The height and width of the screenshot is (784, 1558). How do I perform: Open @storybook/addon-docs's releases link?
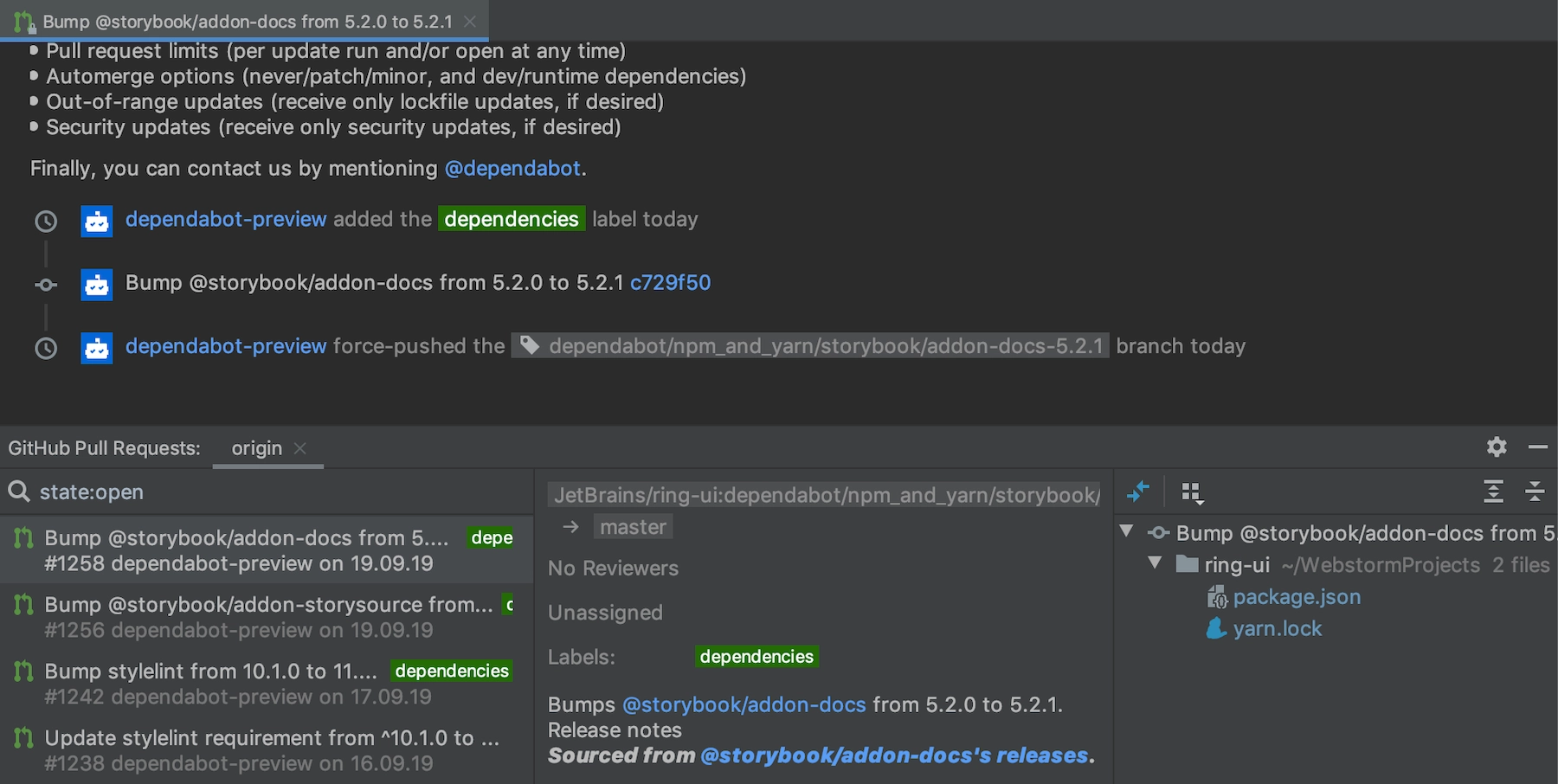[894, 755]
